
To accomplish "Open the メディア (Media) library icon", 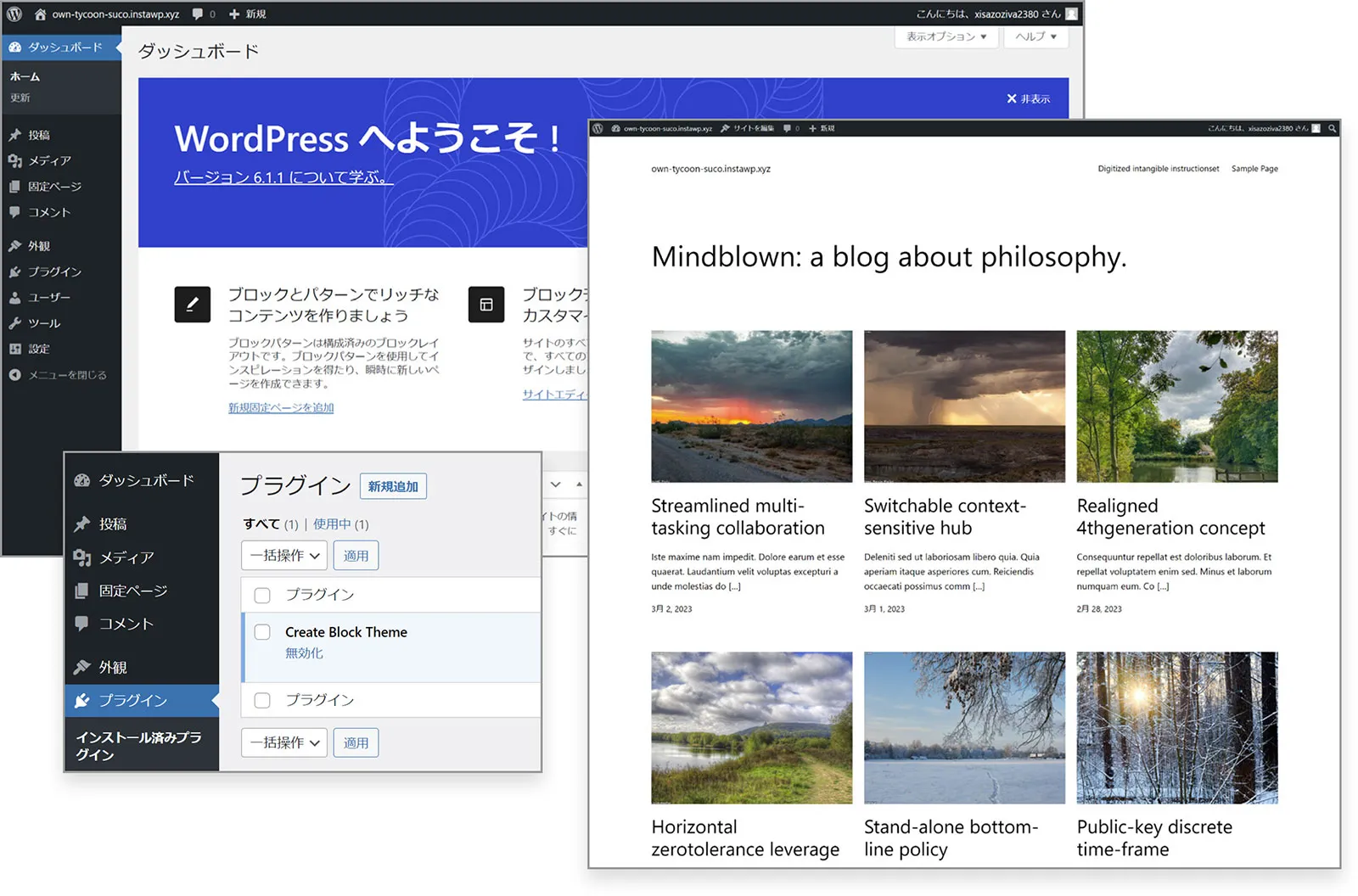I will [x=15, y=160].
